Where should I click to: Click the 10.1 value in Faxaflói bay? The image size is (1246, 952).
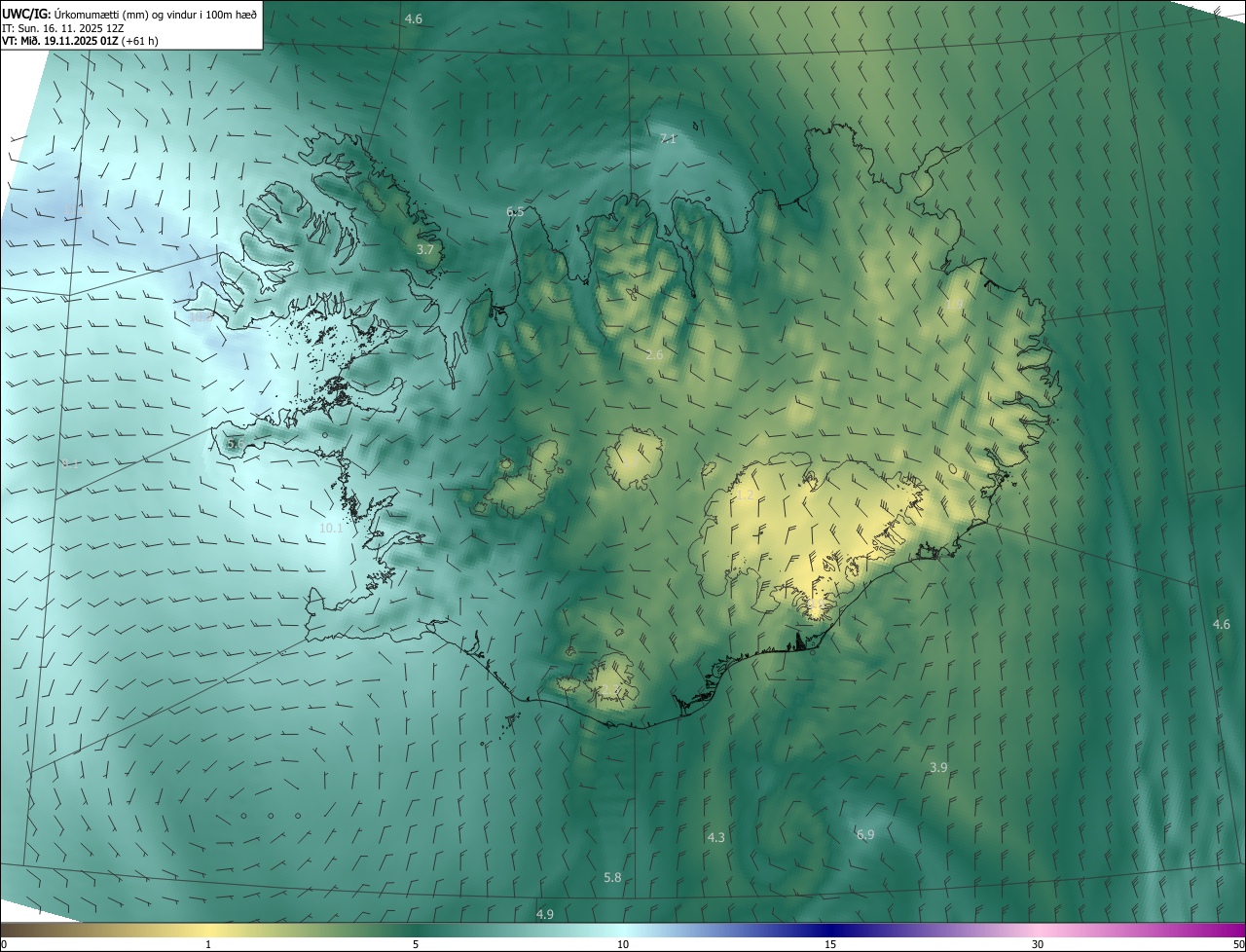pyautogui.click(x=331, y=529)
